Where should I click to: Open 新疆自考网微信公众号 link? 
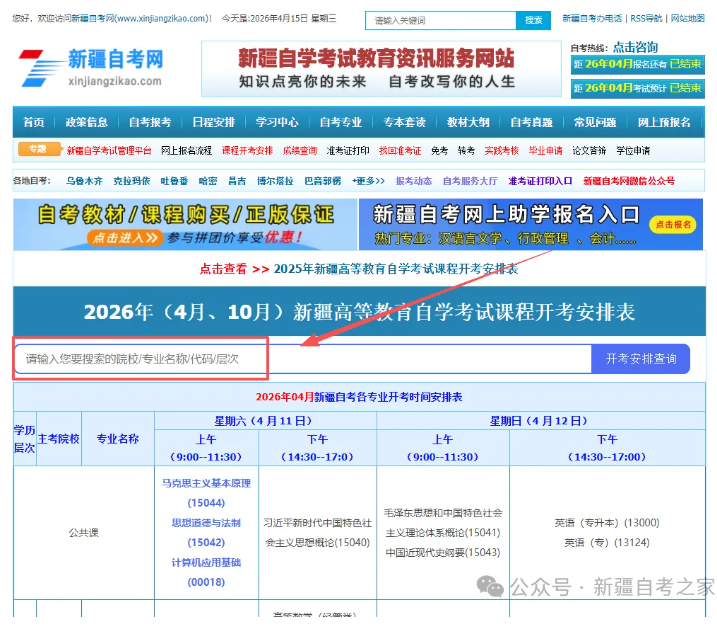pos(629,181)
